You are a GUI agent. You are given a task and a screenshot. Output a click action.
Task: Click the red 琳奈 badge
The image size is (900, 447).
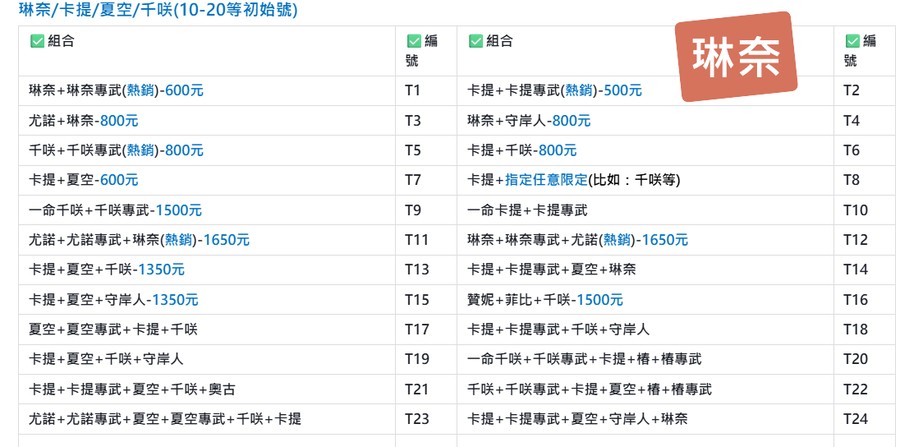(735, 58)
